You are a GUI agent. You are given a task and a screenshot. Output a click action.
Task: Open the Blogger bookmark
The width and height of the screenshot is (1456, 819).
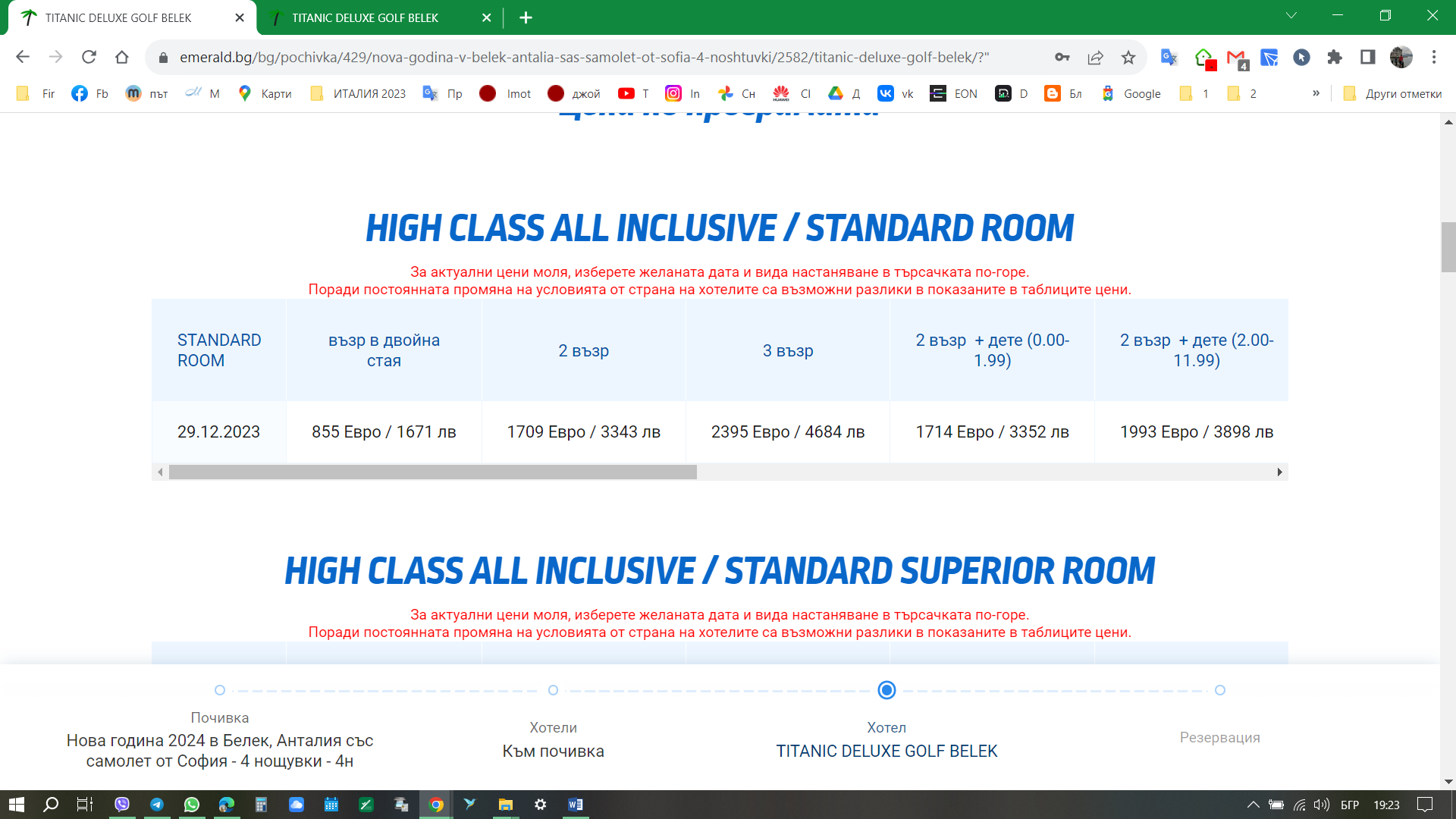(x=1062, y=93)
